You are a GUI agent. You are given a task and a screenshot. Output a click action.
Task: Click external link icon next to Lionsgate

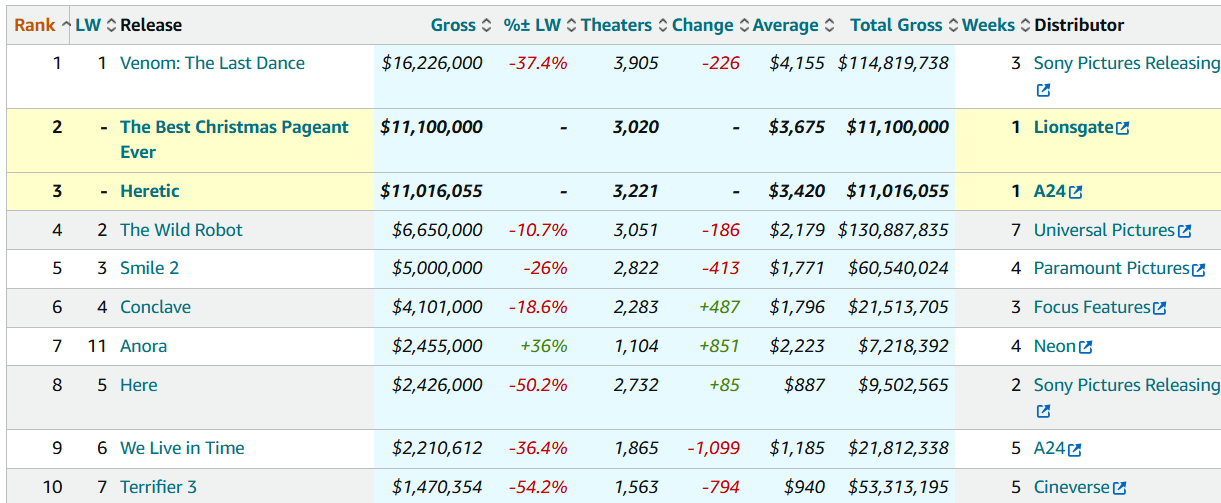coord(1123,128)
